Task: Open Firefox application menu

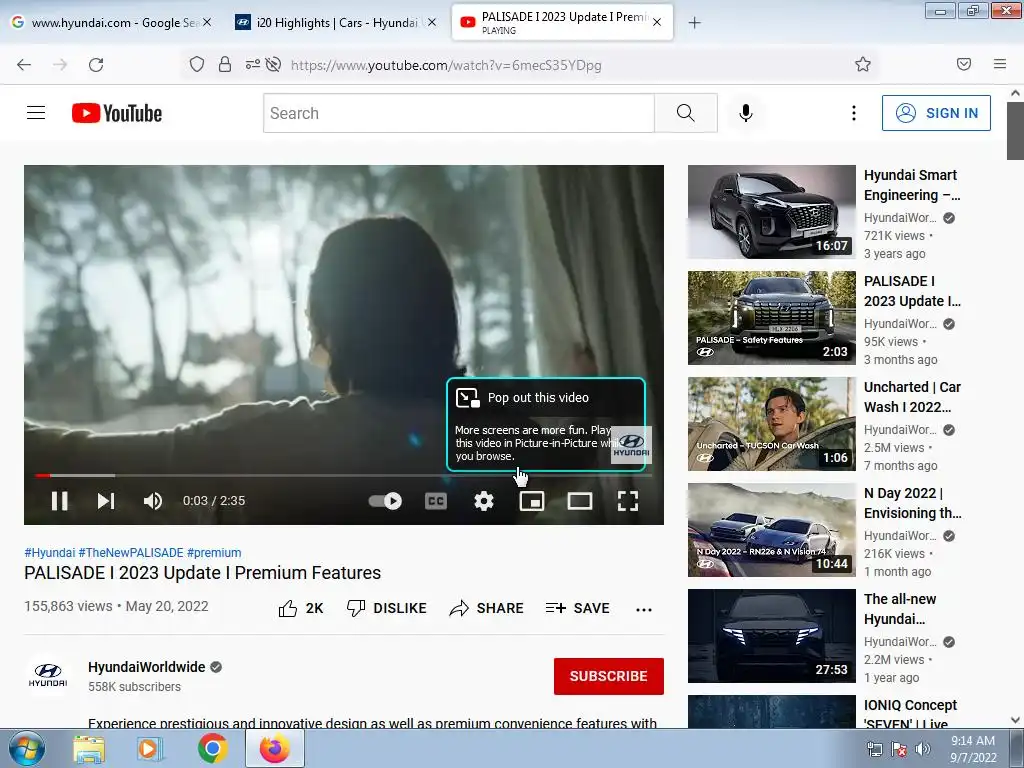Action: [x=999, y=64]
